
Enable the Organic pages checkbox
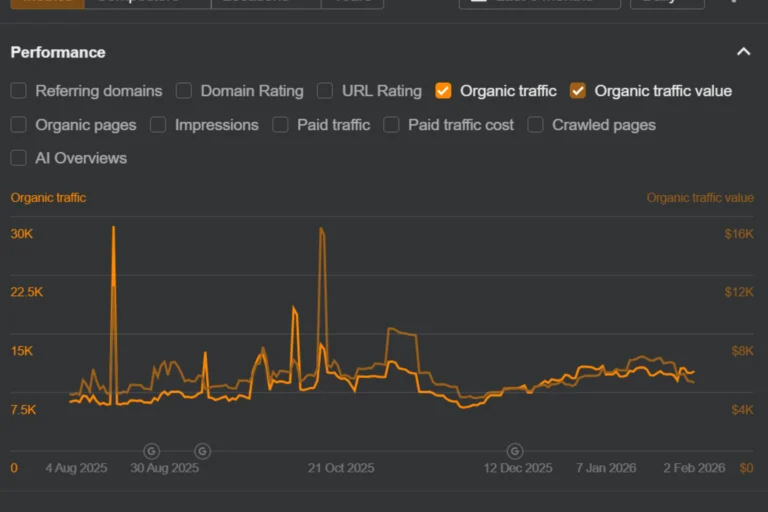tap(19, 125)
